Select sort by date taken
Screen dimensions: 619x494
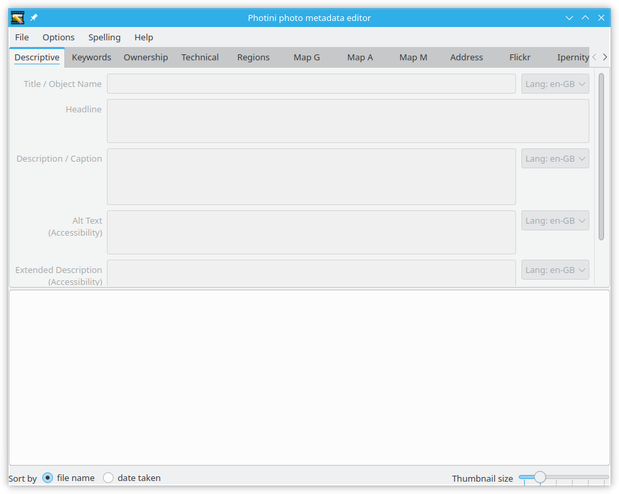click(x=132, y=478)
